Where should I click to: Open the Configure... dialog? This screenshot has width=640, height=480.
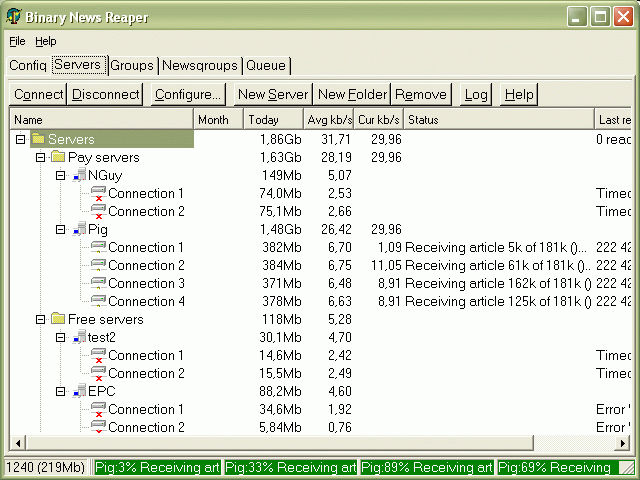pyautogui.click(x=188, y=94)
